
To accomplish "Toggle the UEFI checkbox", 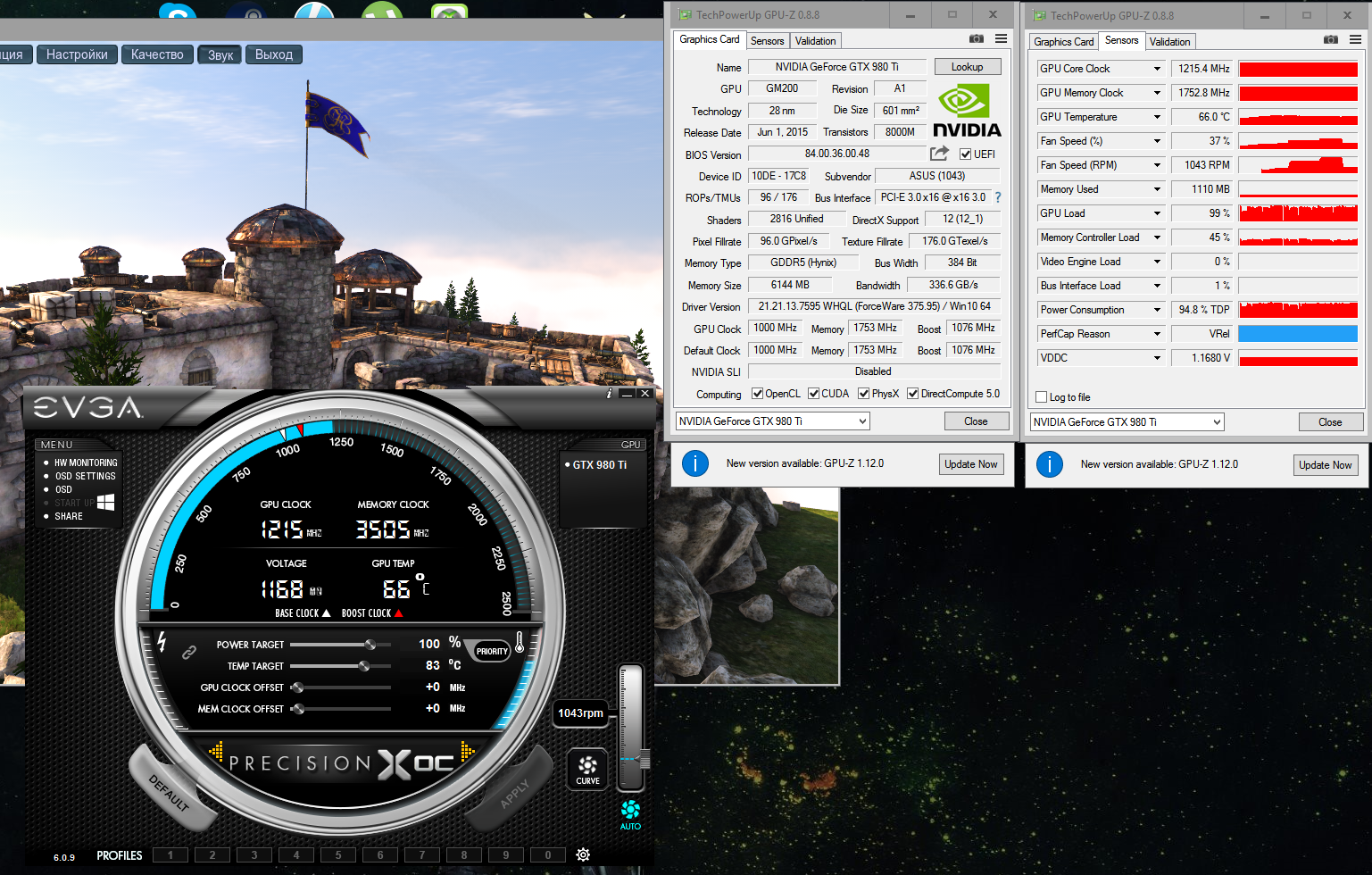I will click(x=965, y=154).
